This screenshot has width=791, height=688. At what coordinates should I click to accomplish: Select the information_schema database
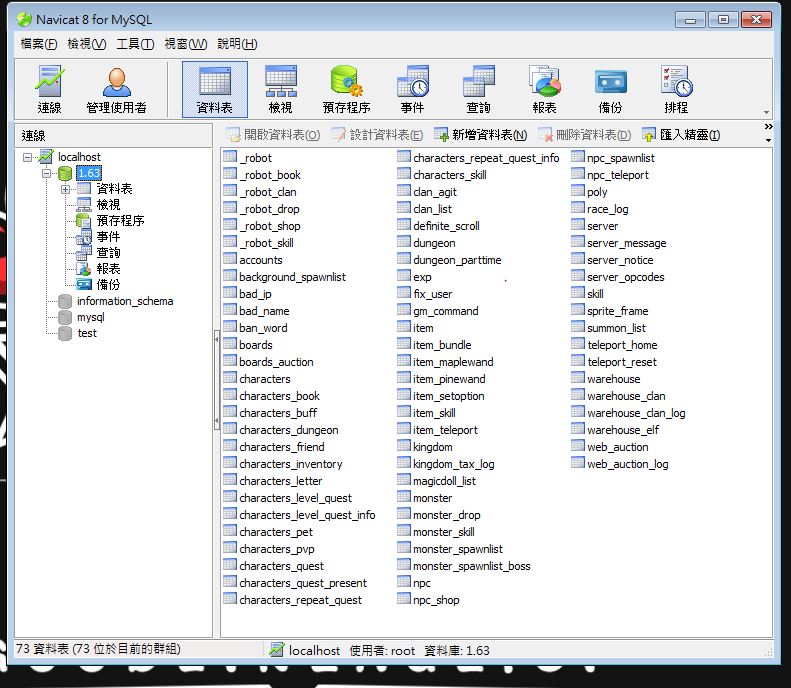click(125, 301)
